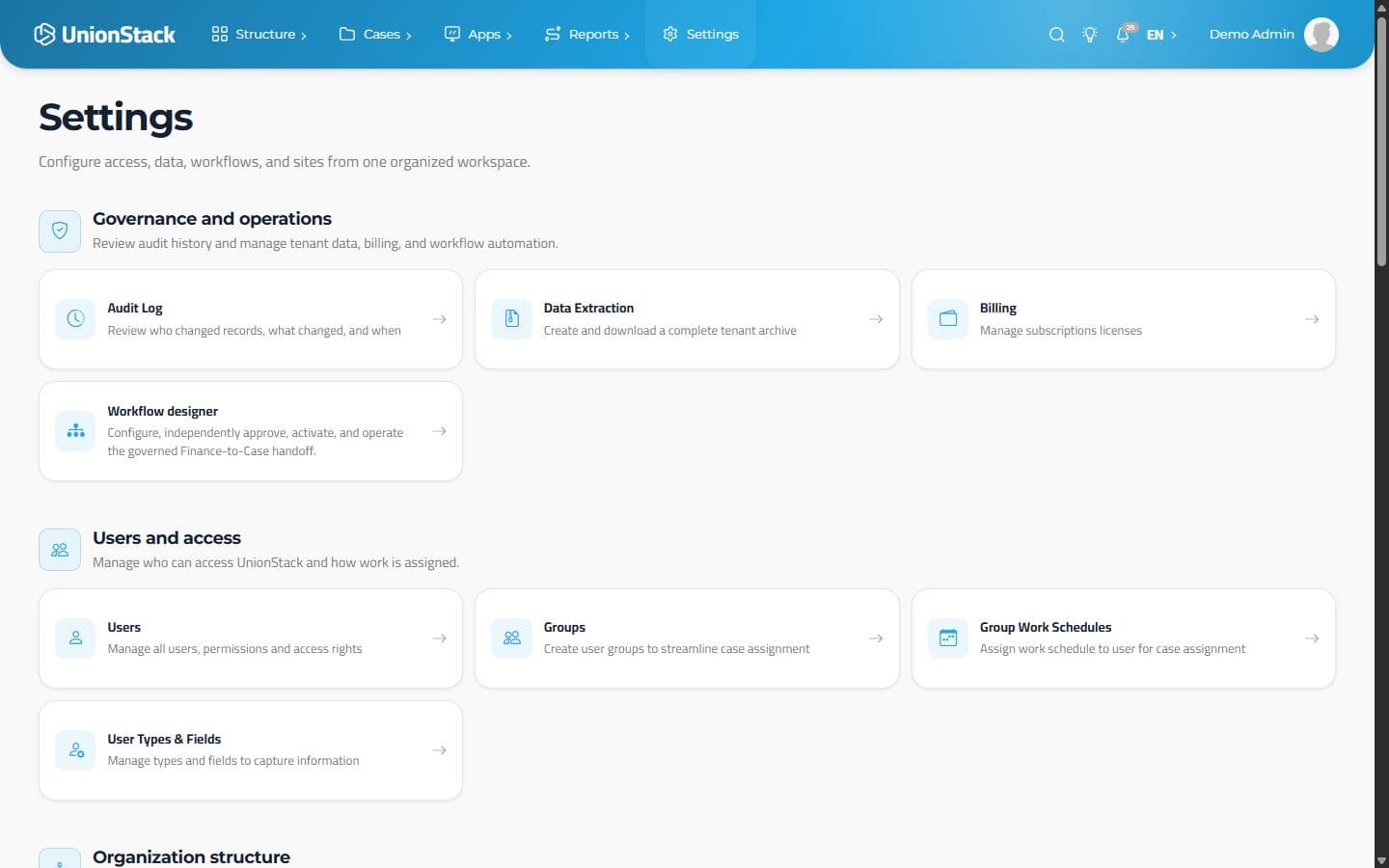This screenshot has height=868, width=1389.
Task: Click "Manage subscriptions licenses" text
Action: [x=1060, y=331]
